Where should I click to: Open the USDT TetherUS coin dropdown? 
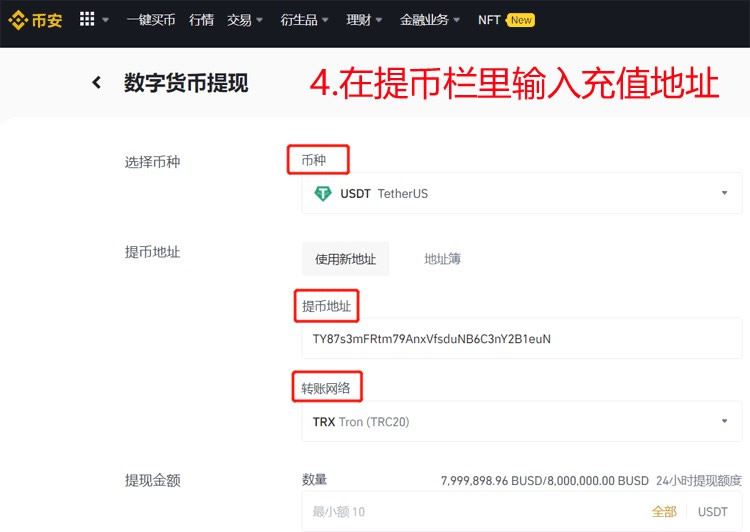[x=521, y=193]
